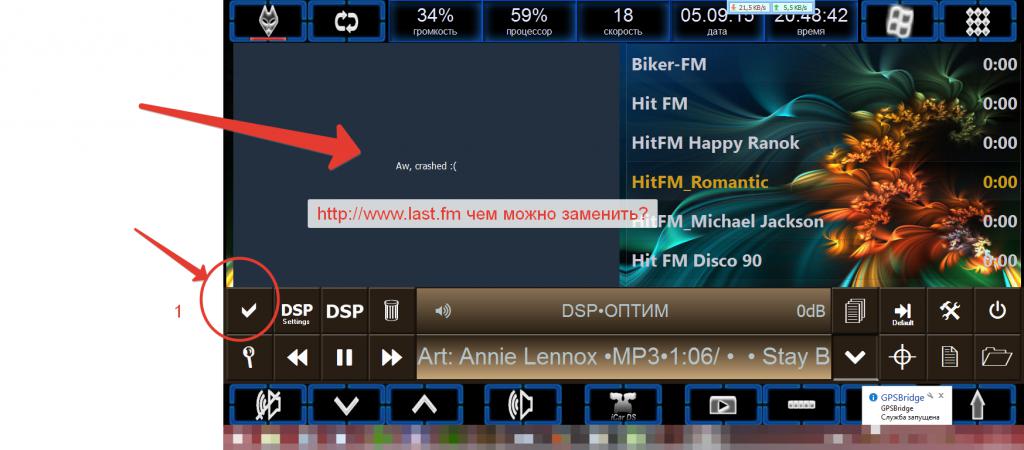Reset with the Default arrow button
The width and height of the screenshot is (1024, 450).
click(x=903, y=312)
